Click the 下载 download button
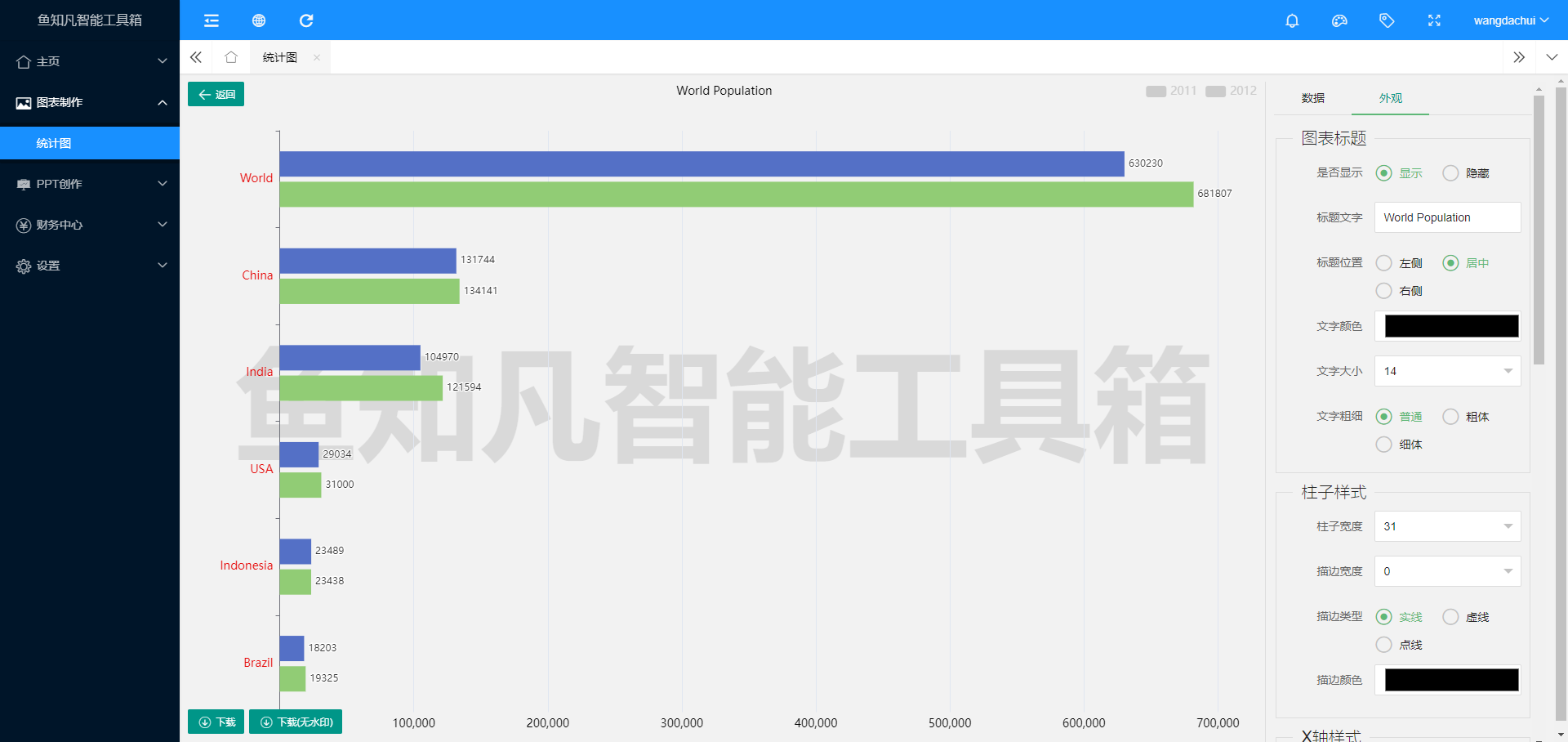The image size is (1568, 742). (x=216, y=722)
